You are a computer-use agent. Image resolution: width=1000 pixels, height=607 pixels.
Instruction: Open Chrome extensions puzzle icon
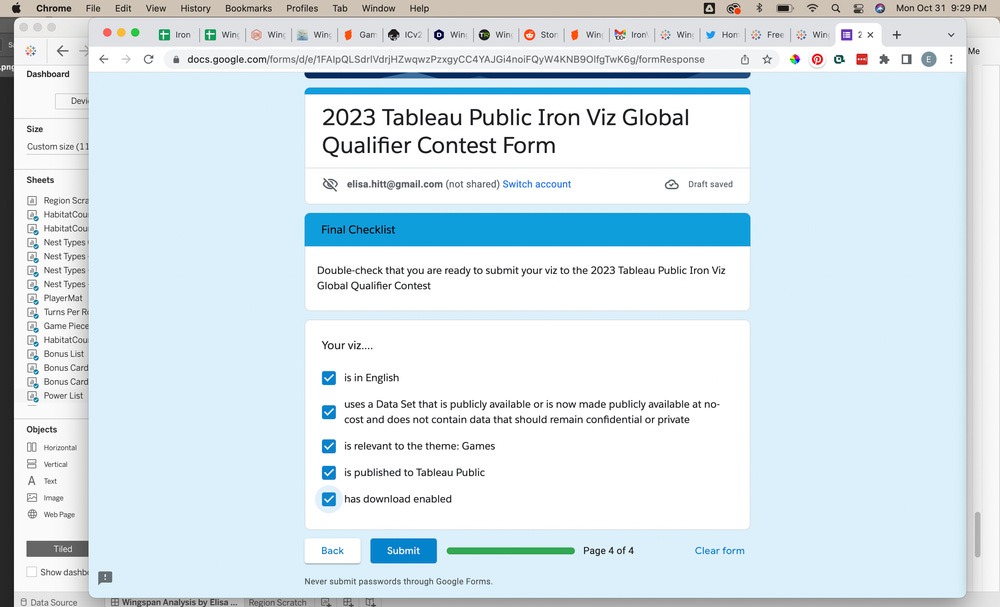tap(884, 59)
